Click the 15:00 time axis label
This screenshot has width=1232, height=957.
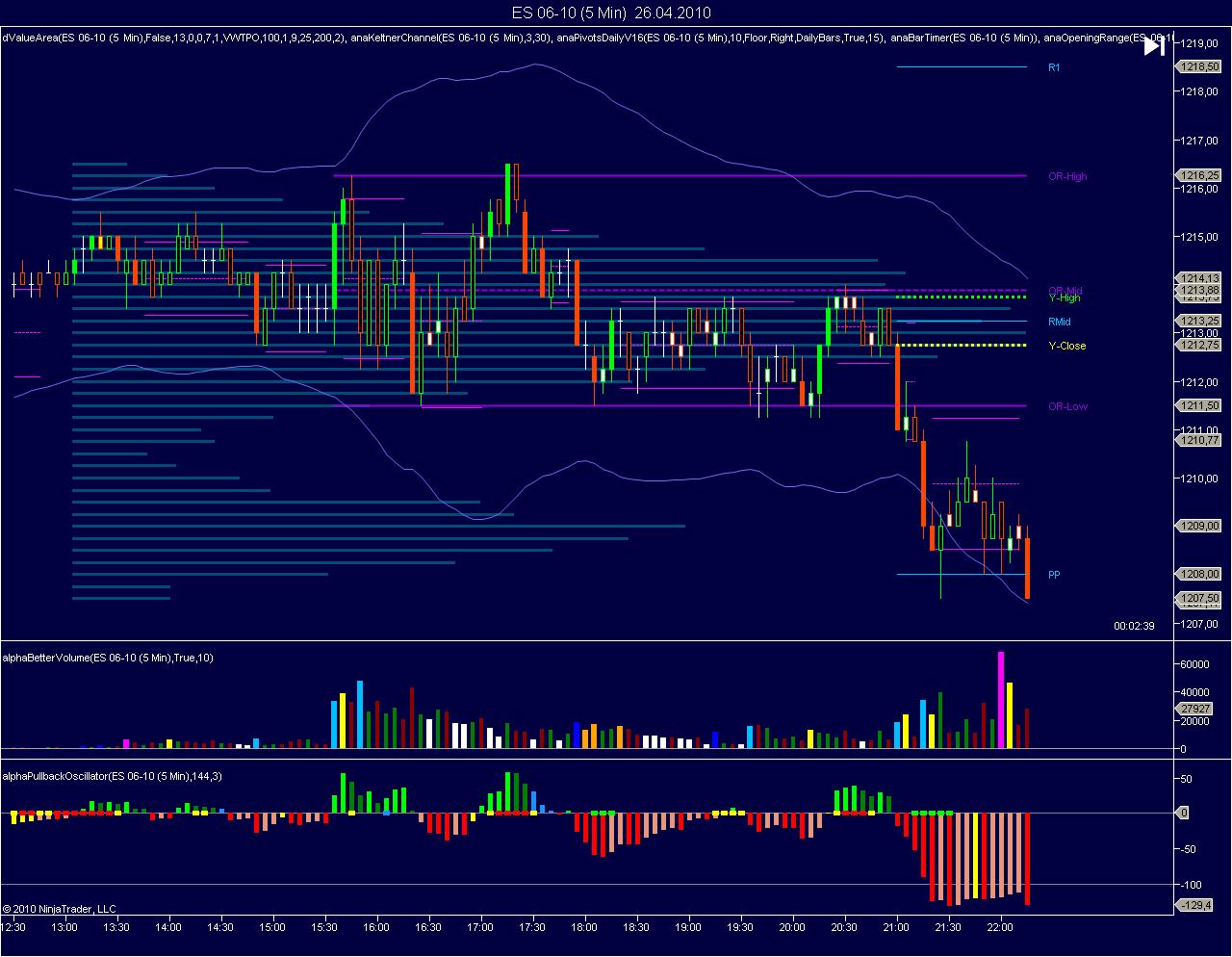point(272,928)
